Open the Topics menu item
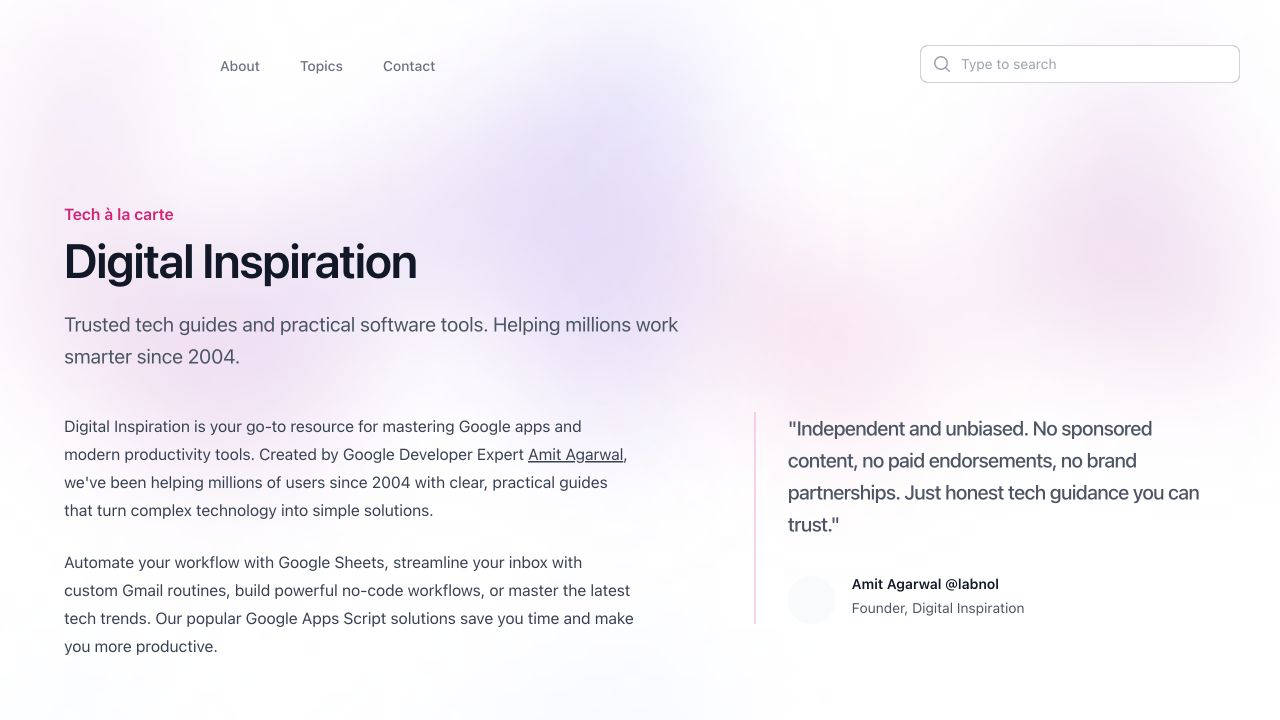Viewport: 1280px width, 720px height. 321,66
